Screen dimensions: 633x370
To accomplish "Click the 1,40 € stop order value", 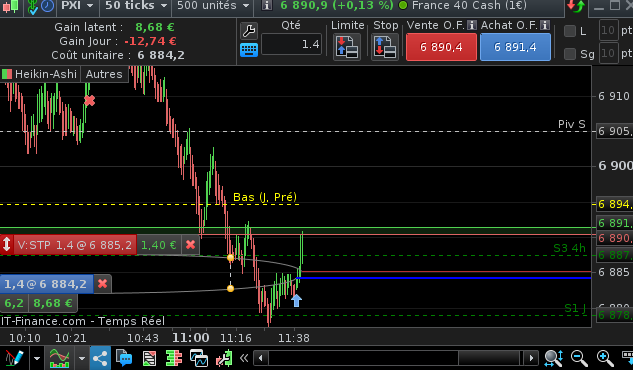I will [159, 245].
